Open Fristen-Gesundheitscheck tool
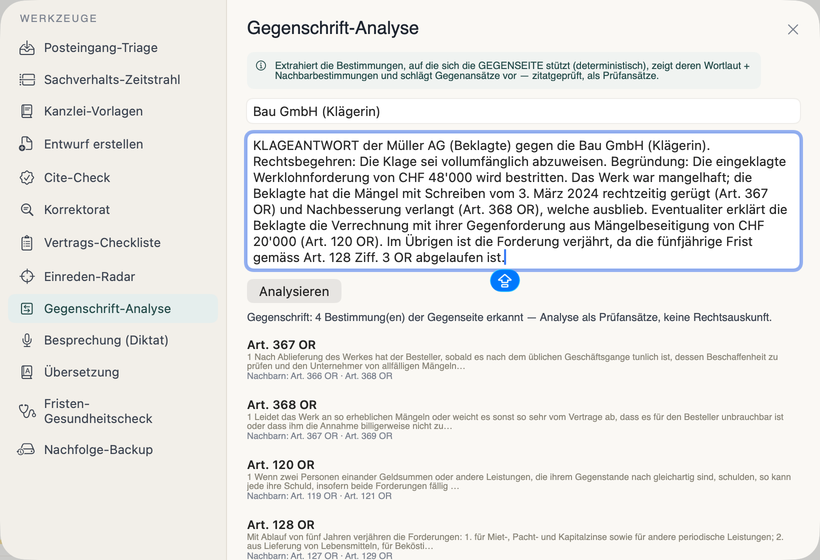 point(113,411)
